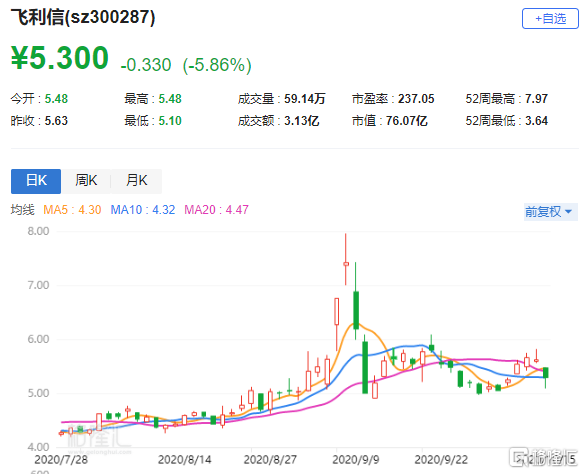The width and height of the screenshot is (584, 474).
Task: Click the 6.00 y-axis label
Action: (x=38, y=339)
